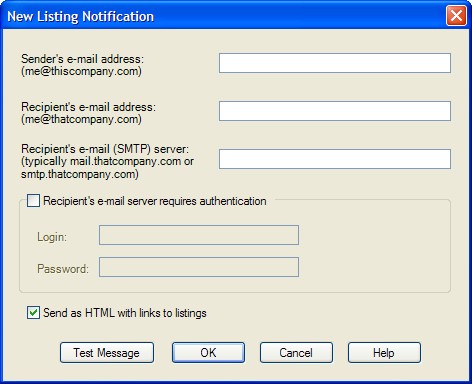The height and width of the screenshot is (384, 472).
Task: Uncheck Send as HTML with links checkbox
Action: tap(33, 313)
